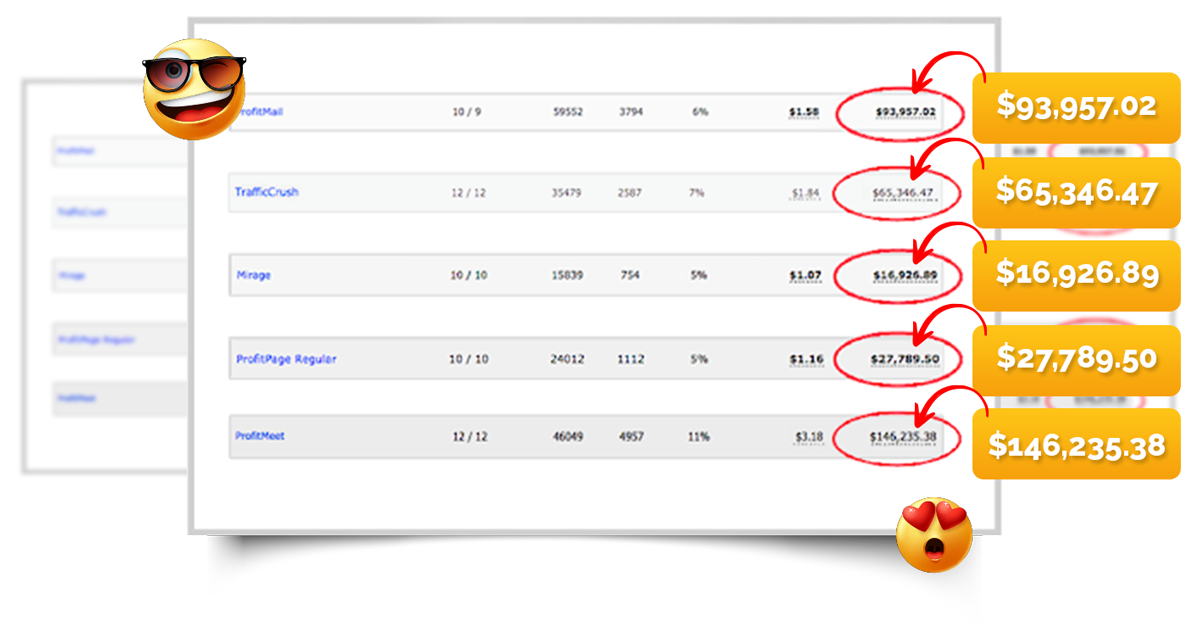Click the orange $65,346.47 badge
Viewport: 1200px width, 624px height.
(x=1076, y=190)
